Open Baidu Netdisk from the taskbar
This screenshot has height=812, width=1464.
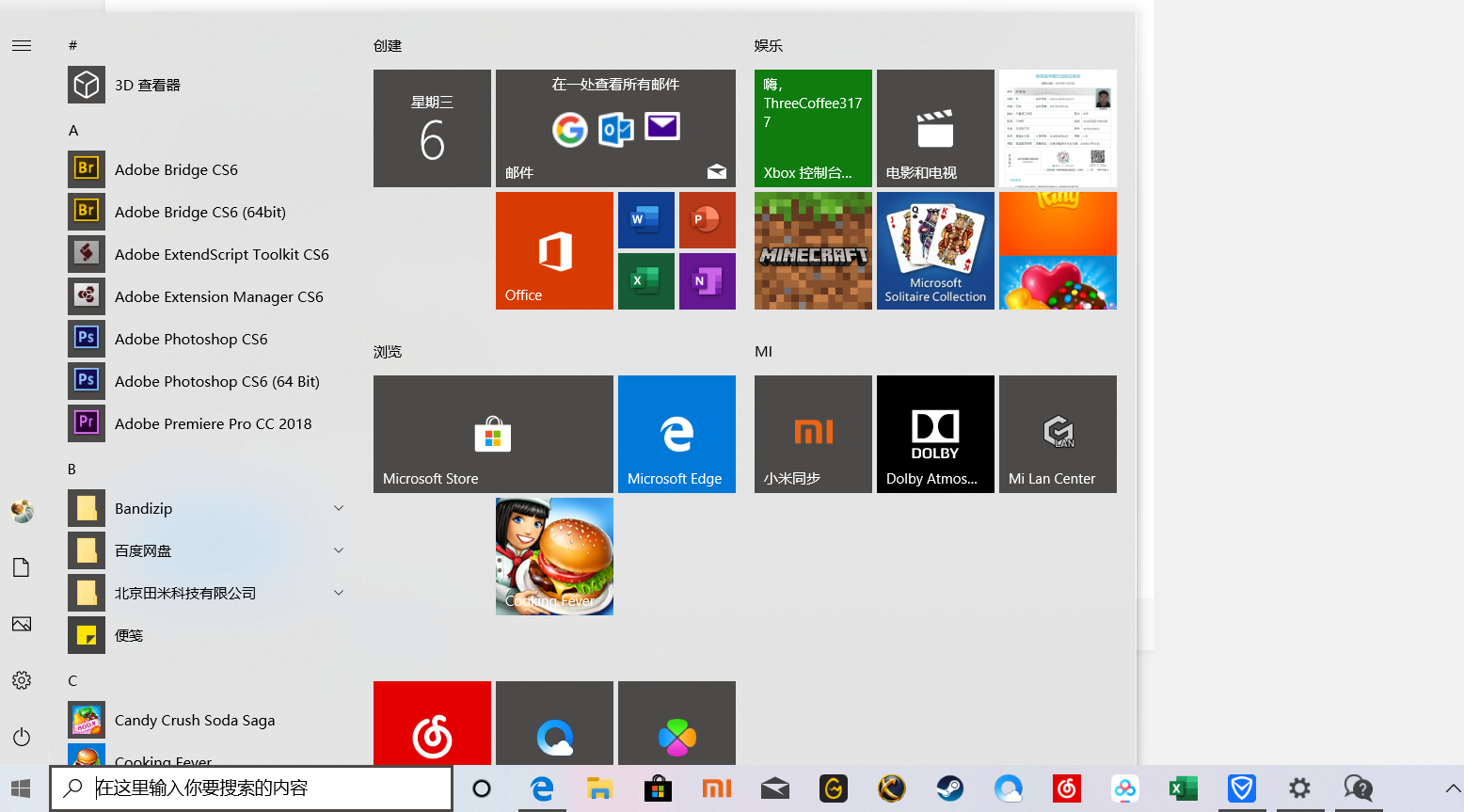click(1124, 788)
